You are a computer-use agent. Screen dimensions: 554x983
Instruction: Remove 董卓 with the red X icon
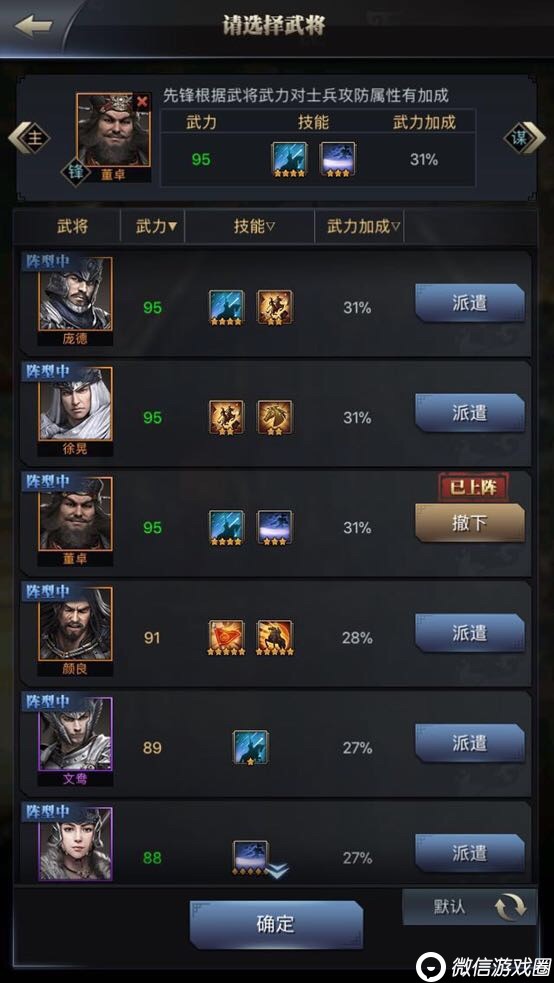(x=142, y=102)
